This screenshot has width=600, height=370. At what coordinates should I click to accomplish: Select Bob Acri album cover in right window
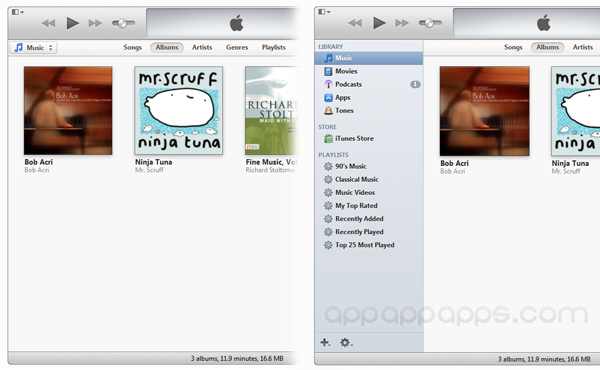[485, 111]
